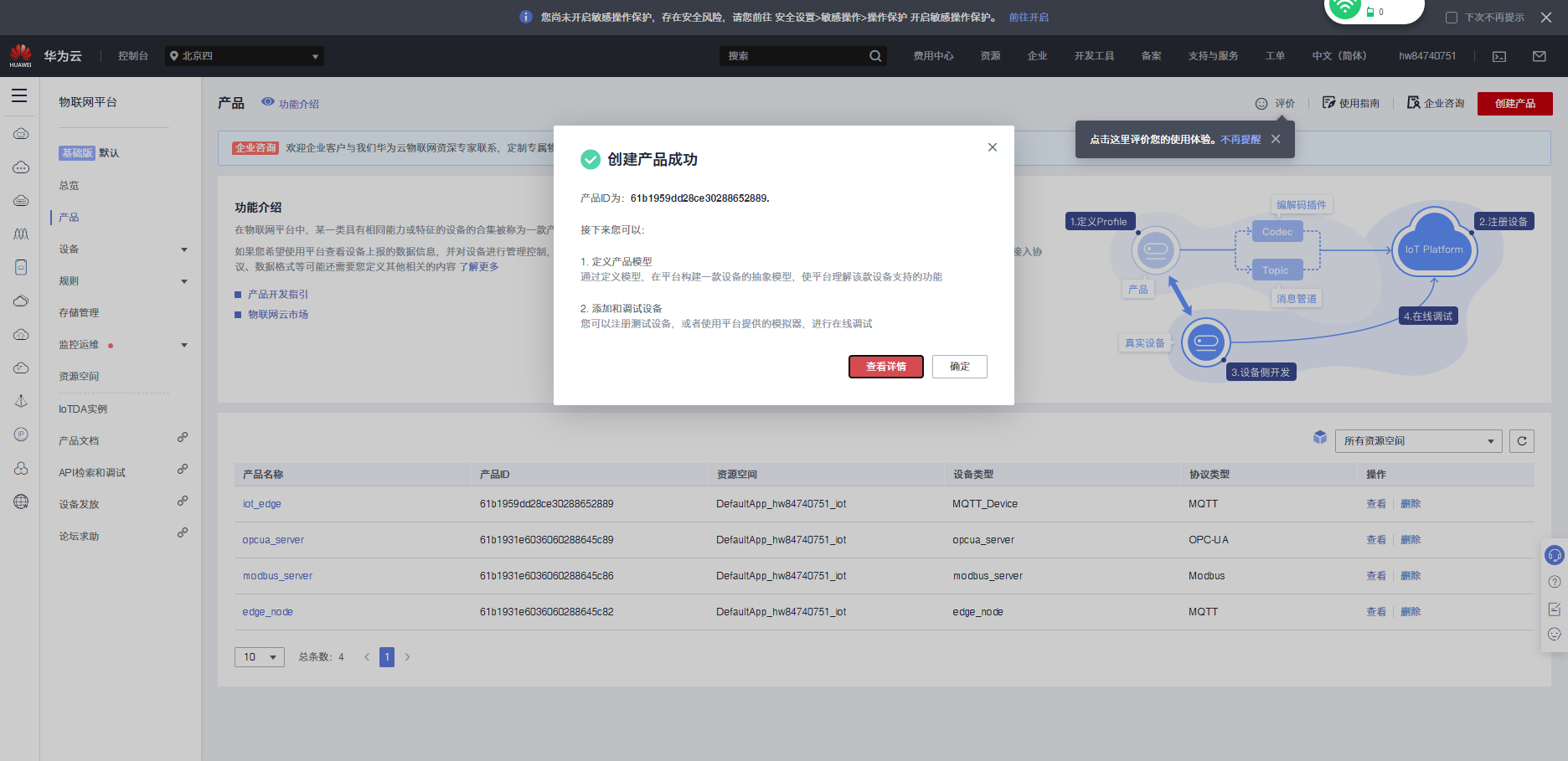Click the pyramid icon in left icon rail
Image resolution: width=1568 pixels, height=761 pixels.
click(x=21, y=401)
